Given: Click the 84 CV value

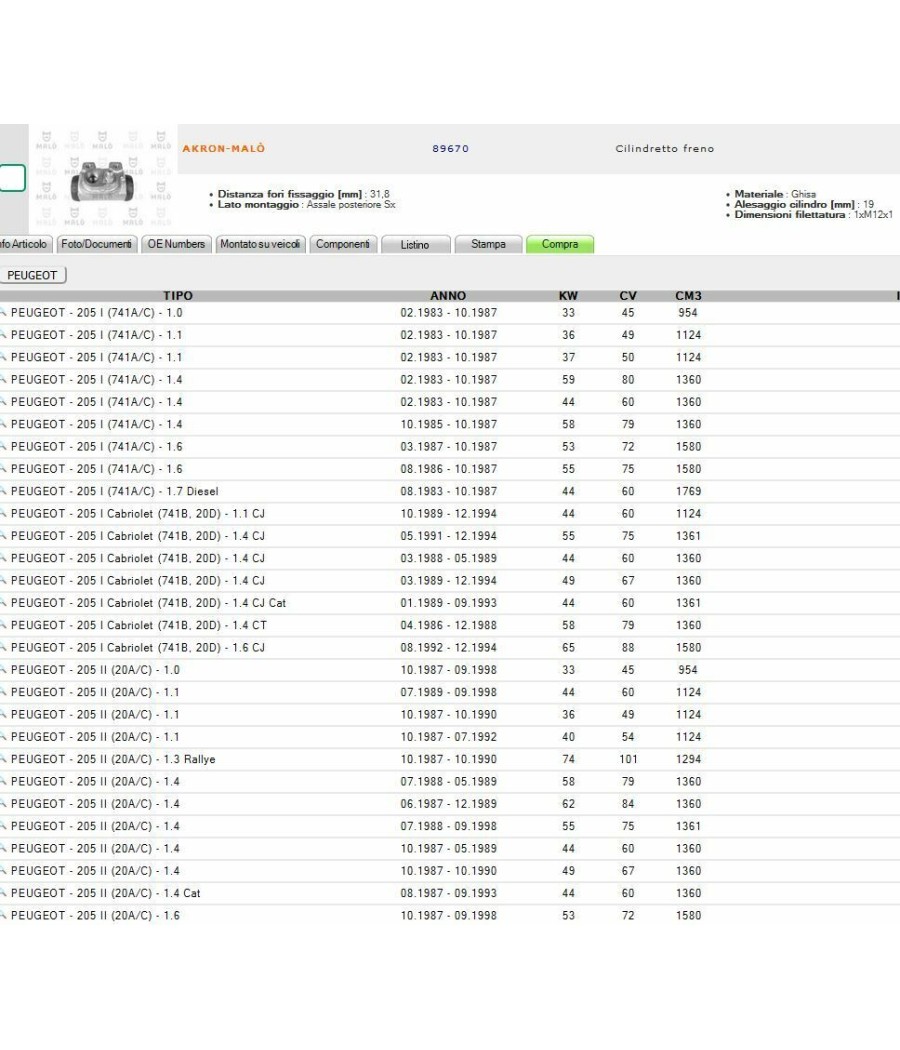Looking at the screenshot, I should tap(628, 804).
